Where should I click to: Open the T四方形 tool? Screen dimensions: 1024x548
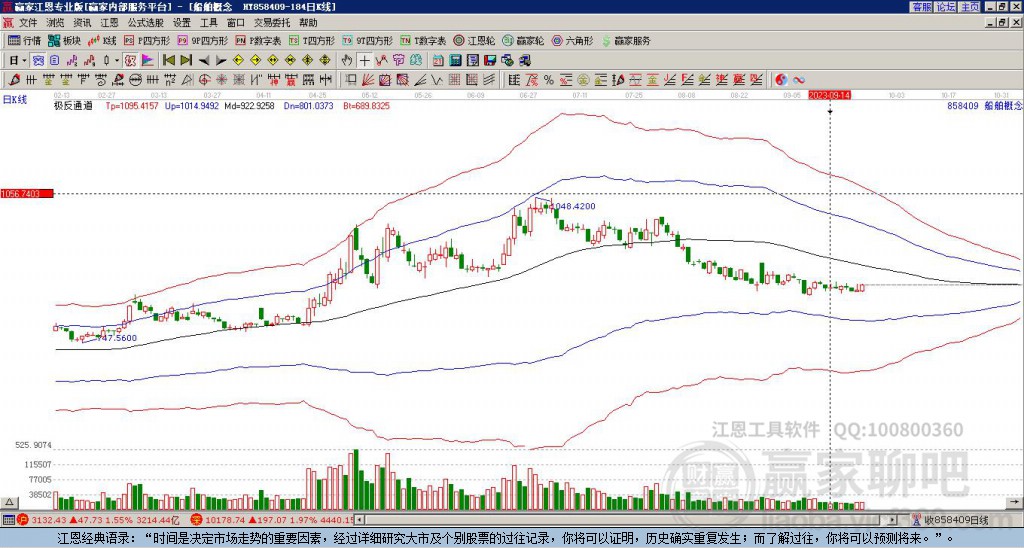(312, 40)
